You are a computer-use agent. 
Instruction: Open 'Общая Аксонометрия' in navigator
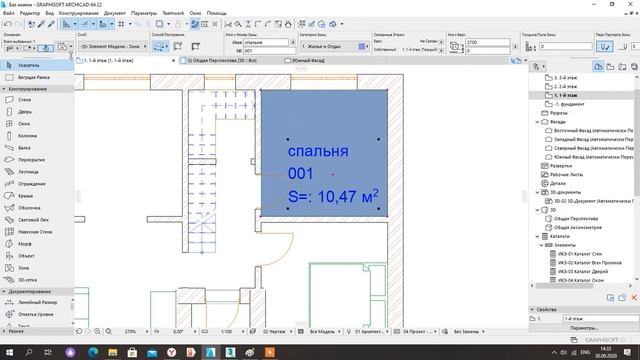[x=578, y=227]
